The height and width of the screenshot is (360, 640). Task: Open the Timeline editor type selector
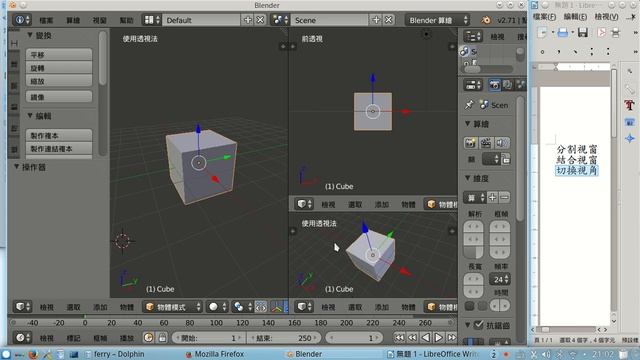pyautogui.click(x=23, y=338)
